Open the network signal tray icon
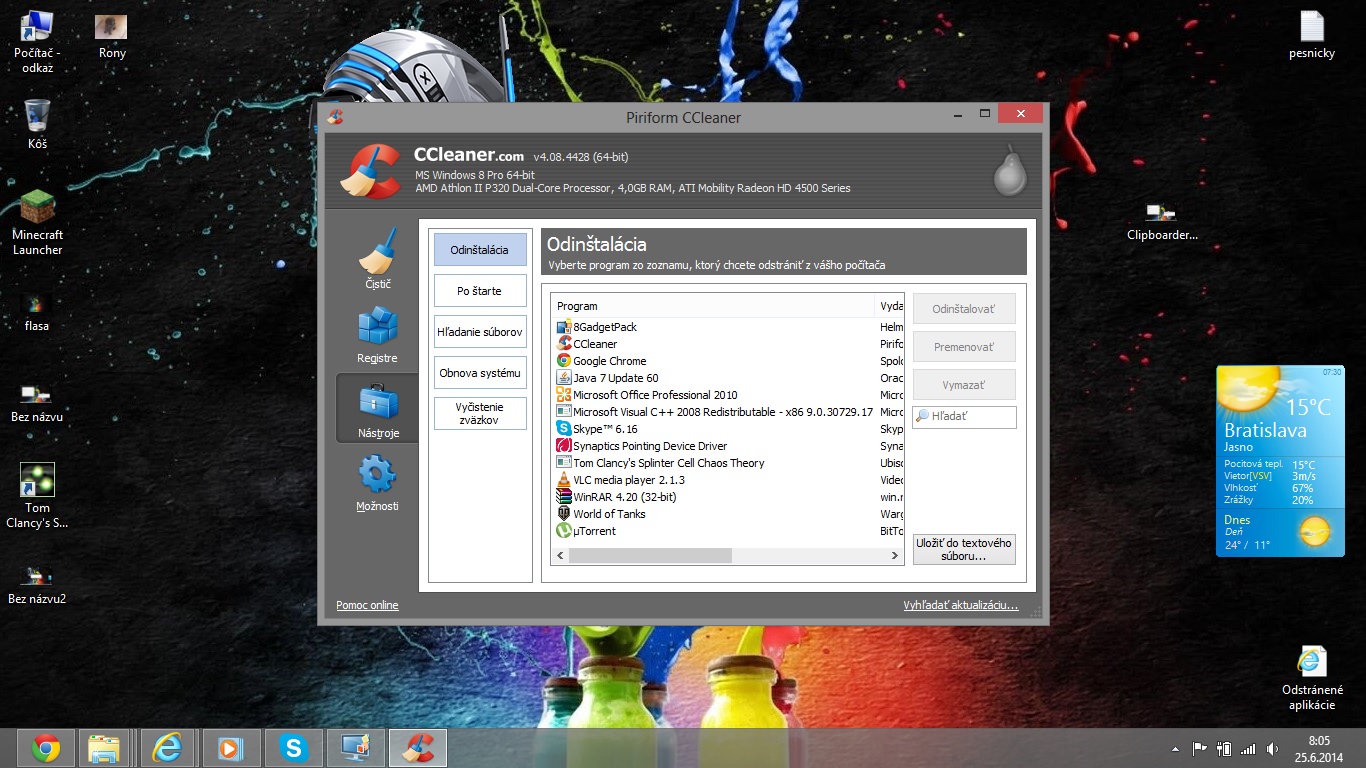 click(x=1247, y=748)
